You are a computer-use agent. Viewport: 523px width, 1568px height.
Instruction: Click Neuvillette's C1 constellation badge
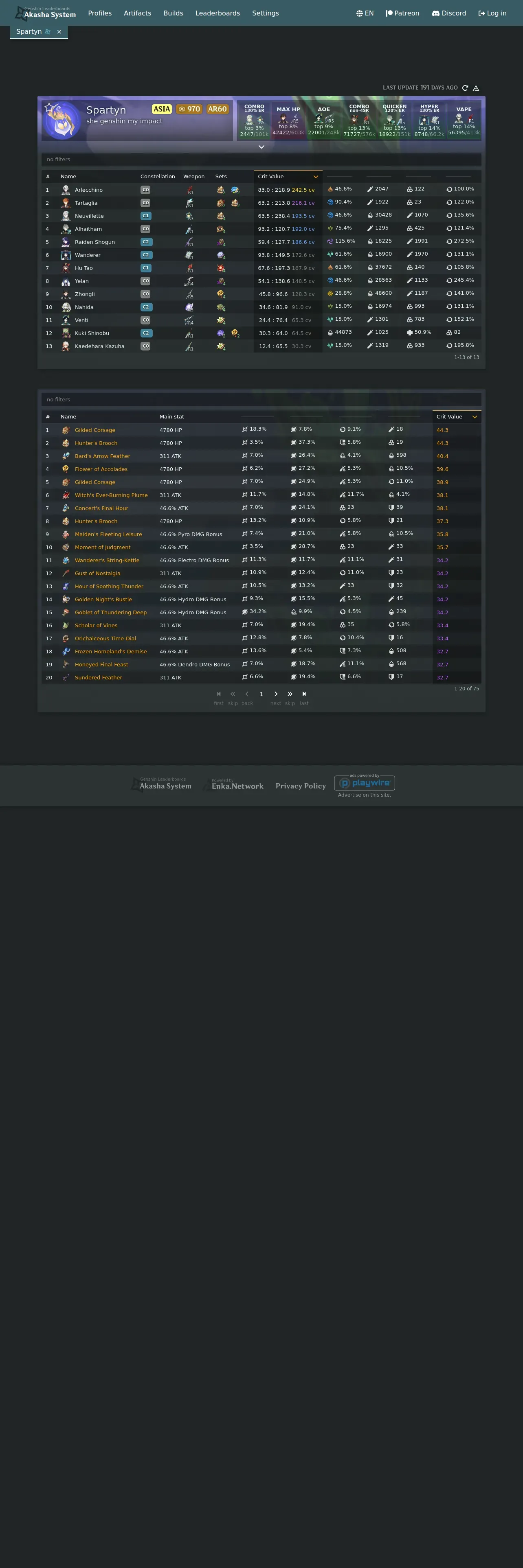(x=145, y=216)
